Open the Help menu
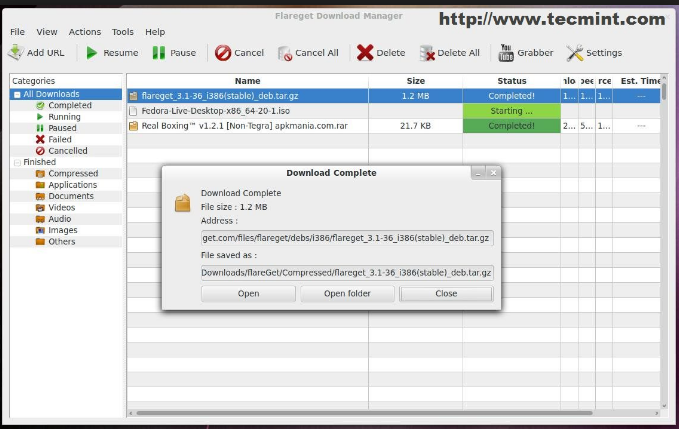This screenshot has width=679, height=429. tap(155, 32)
